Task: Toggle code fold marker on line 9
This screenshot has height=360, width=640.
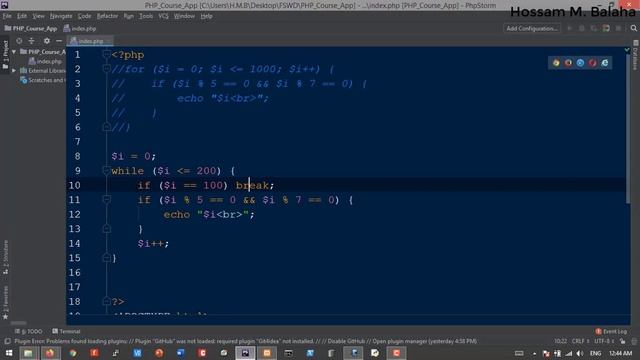Action: [x=107, y=170]
